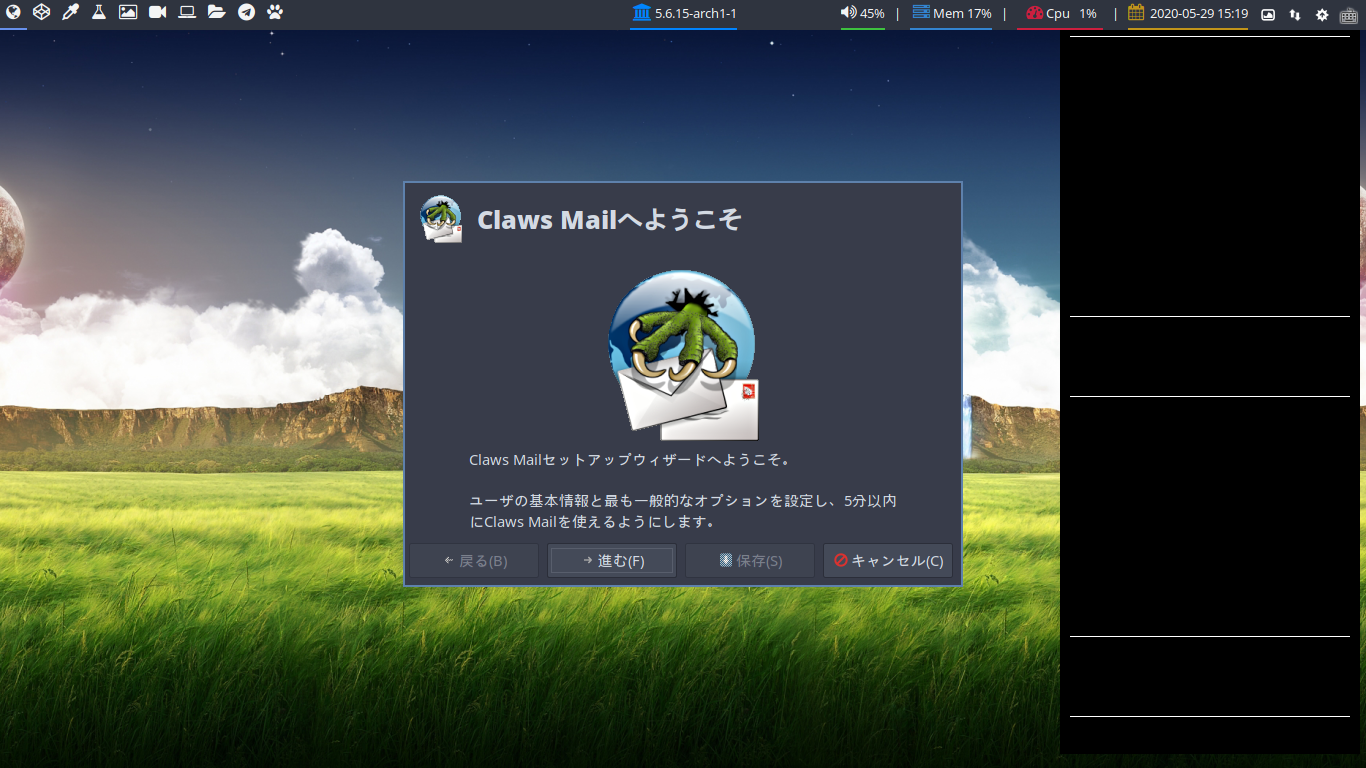Click the Cpu 1% indicator text

coord(1072,14)
